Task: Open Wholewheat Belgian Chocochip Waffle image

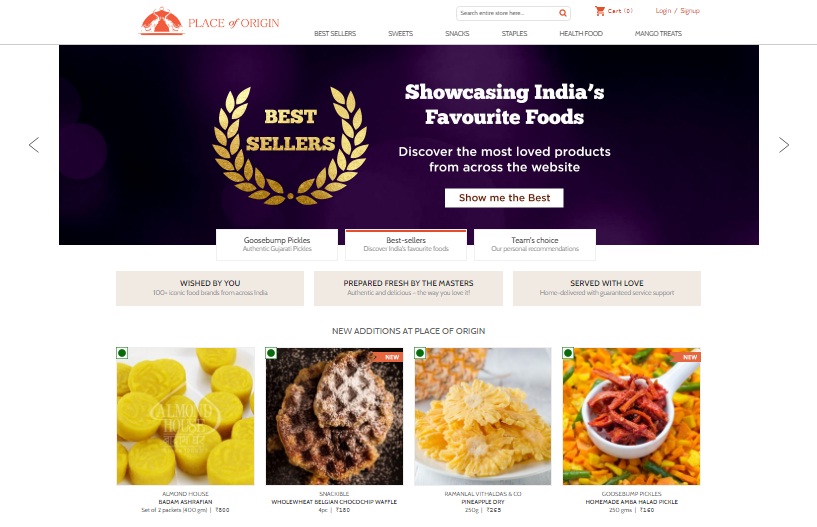Action: click(x=334, y=416)
